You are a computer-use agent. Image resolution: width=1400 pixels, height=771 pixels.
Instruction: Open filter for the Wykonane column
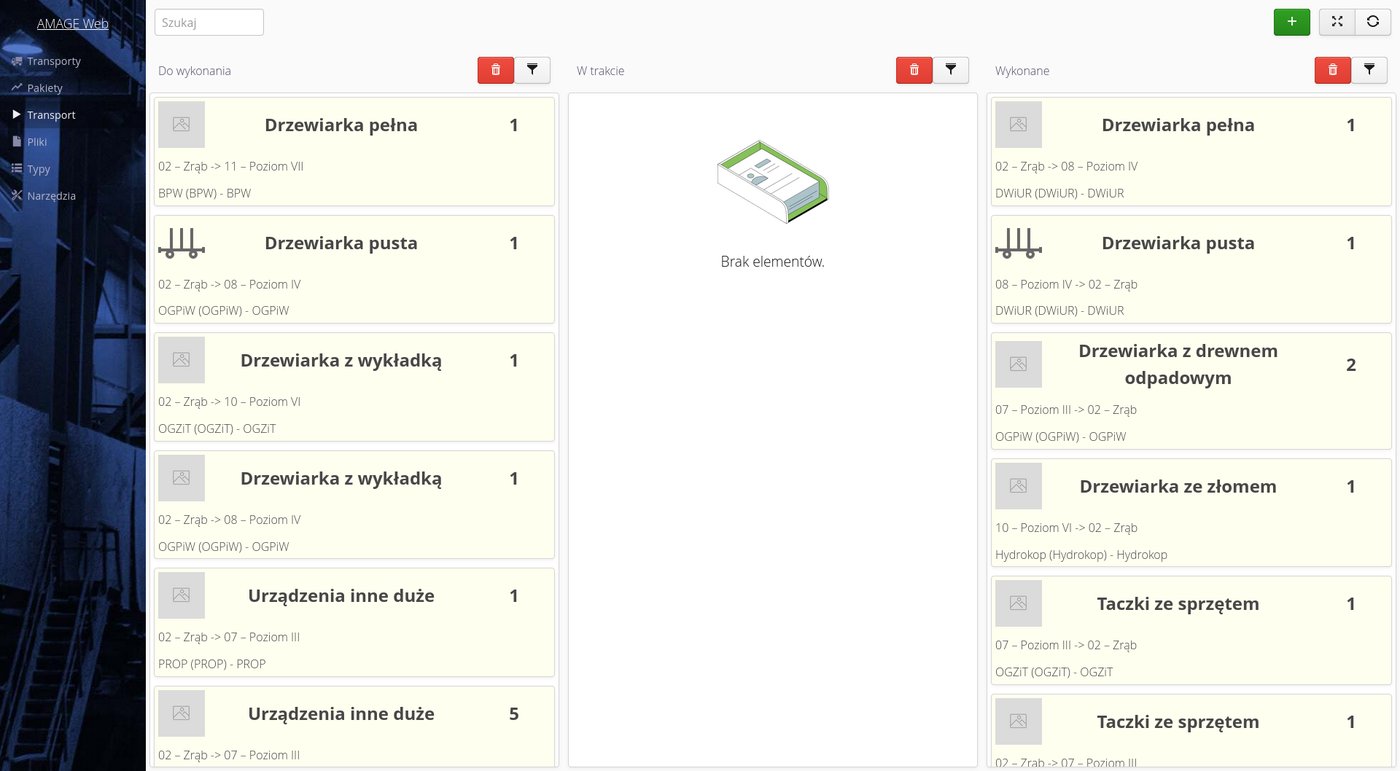tap(1369, 69)
